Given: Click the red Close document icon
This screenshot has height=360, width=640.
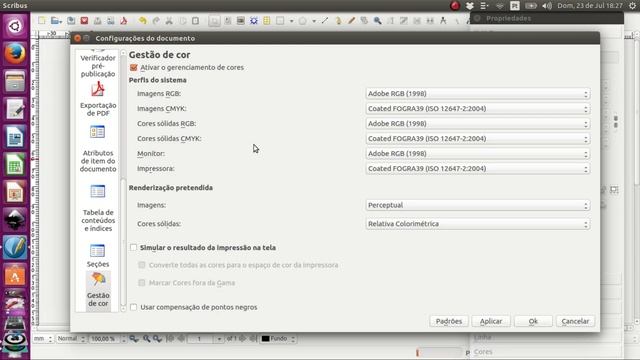Looking at the screenshot, I should (x=84, y=20).
